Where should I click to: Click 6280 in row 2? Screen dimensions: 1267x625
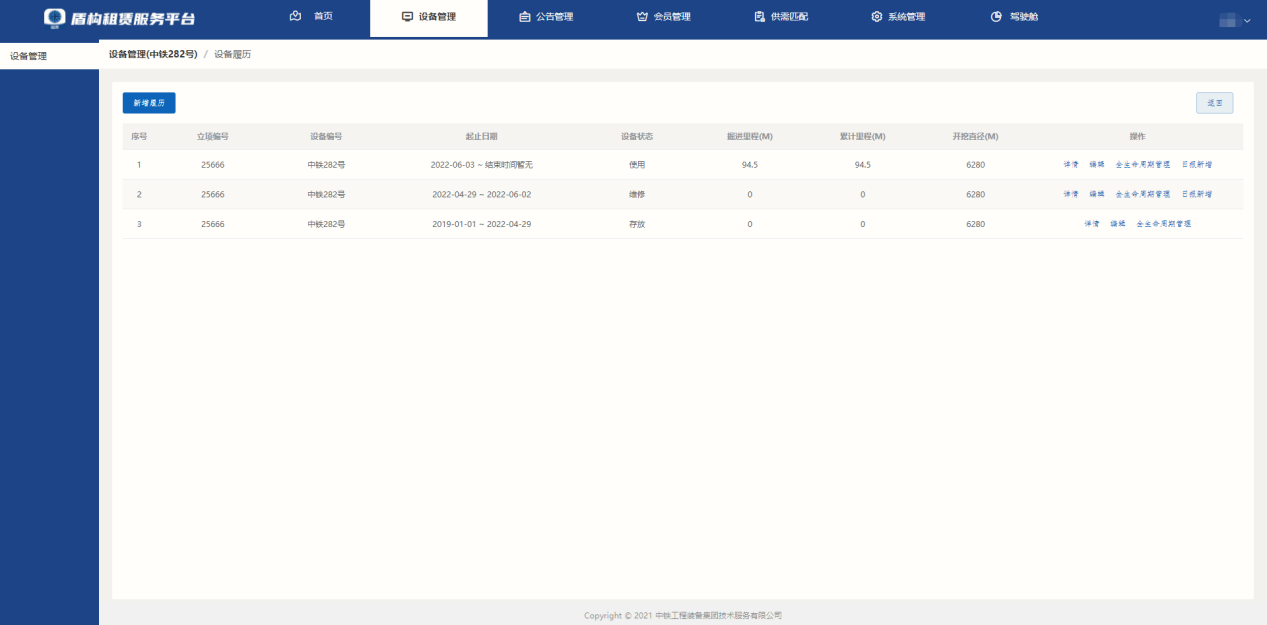pos(975,194)
